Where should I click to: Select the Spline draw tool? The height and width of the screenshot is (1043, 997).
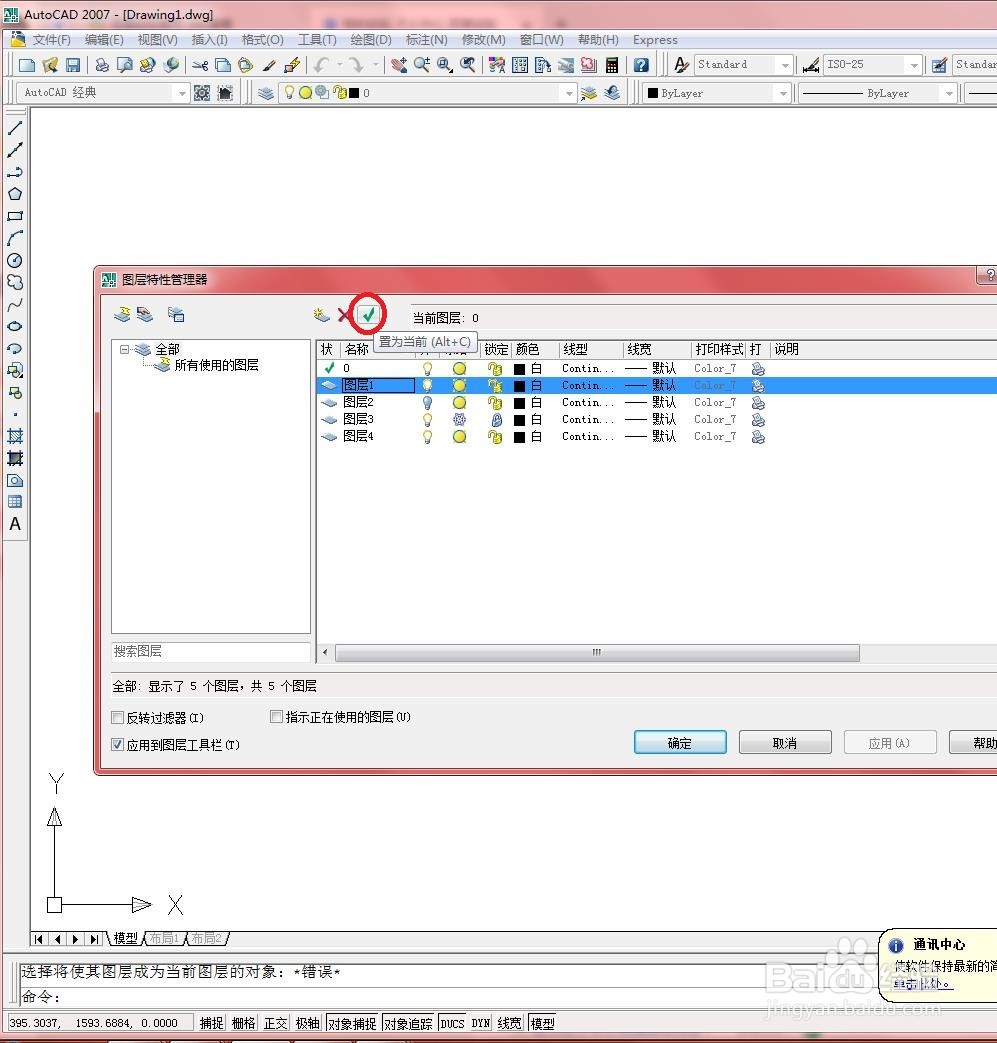pos(15,305)
